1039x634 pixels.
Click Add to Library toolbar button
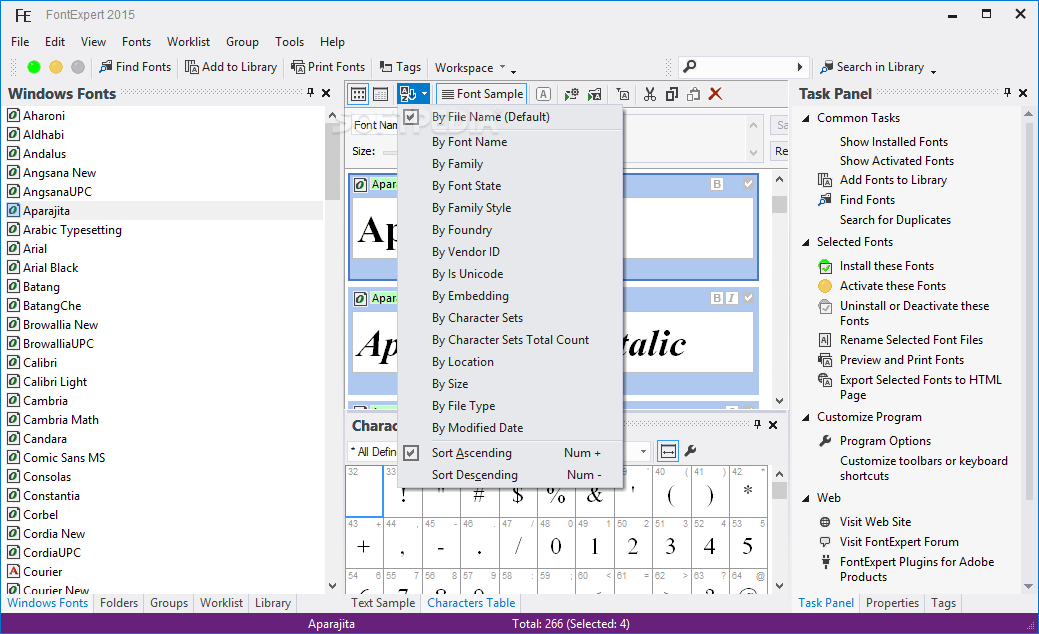click(x=231, y=67)
